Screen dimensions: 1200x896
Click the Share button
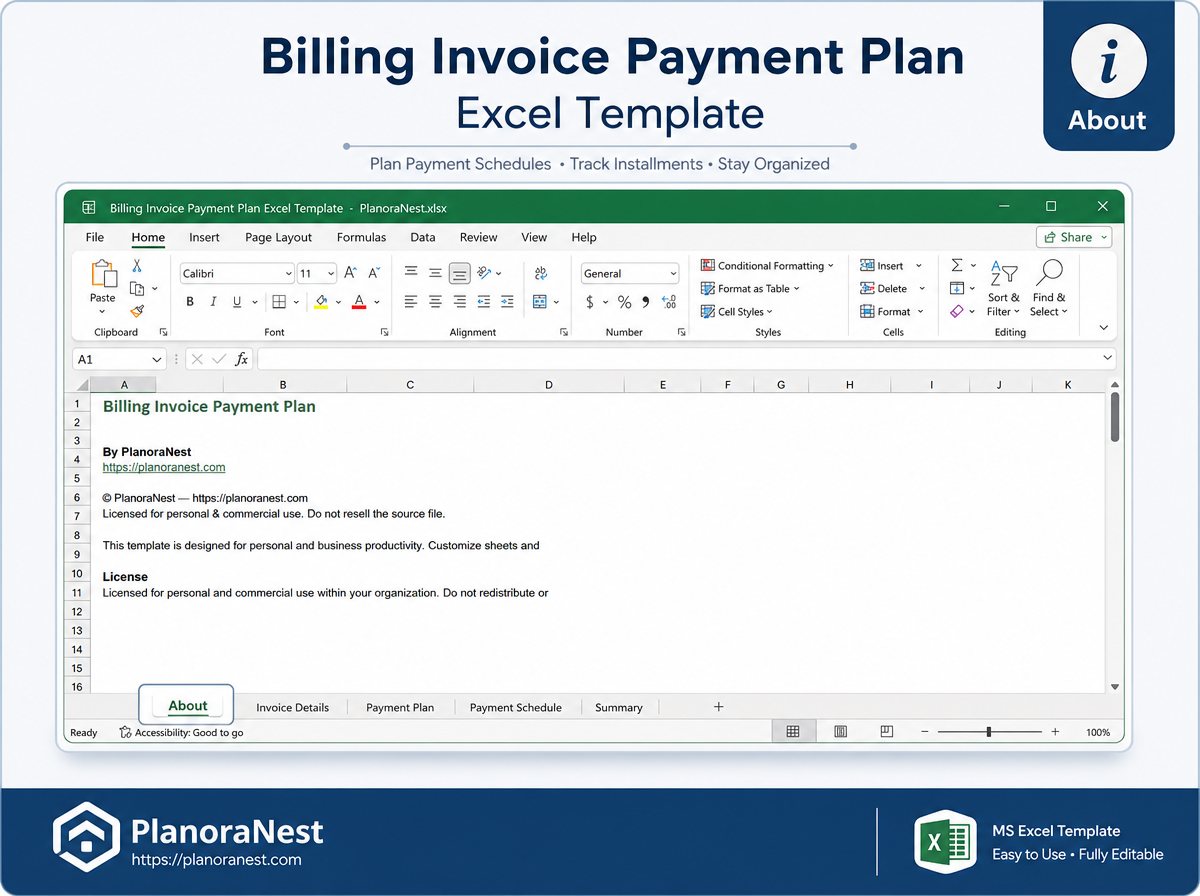tap(1074, 237)
